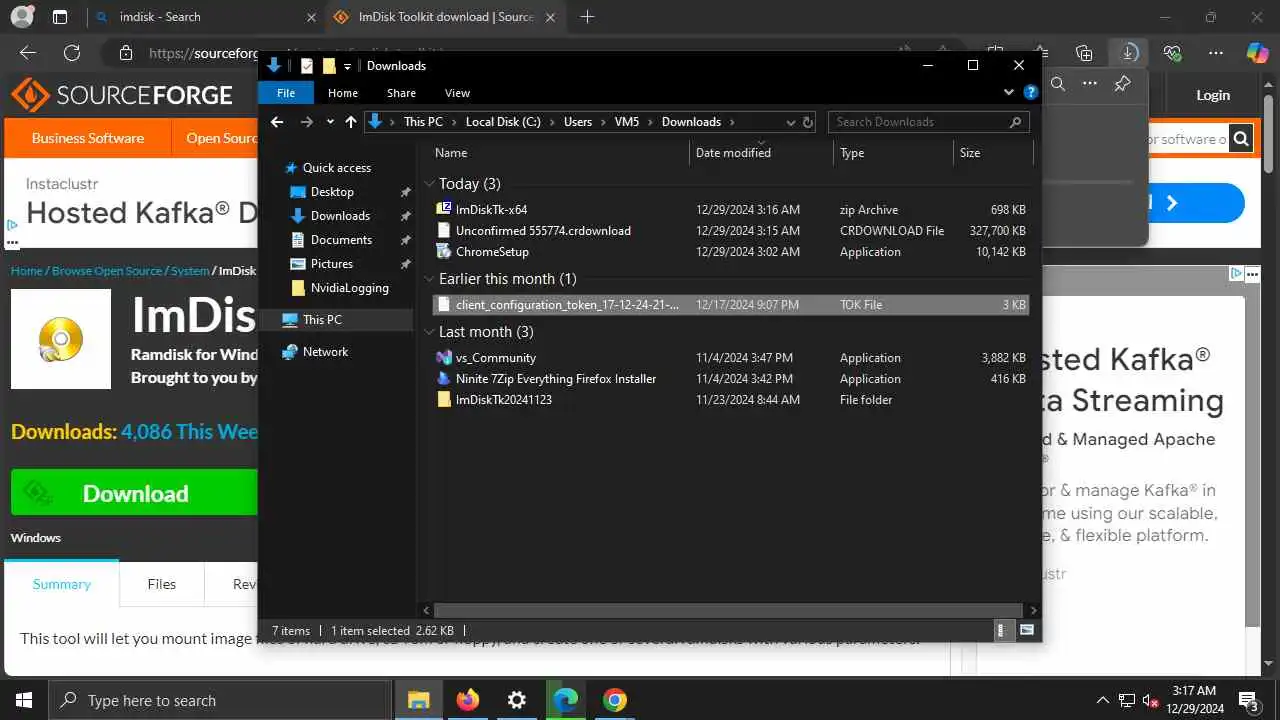The width and height of the screenshot is (1280, 720).
Task: Select the vs_Community installer
Action: (731, 358)
